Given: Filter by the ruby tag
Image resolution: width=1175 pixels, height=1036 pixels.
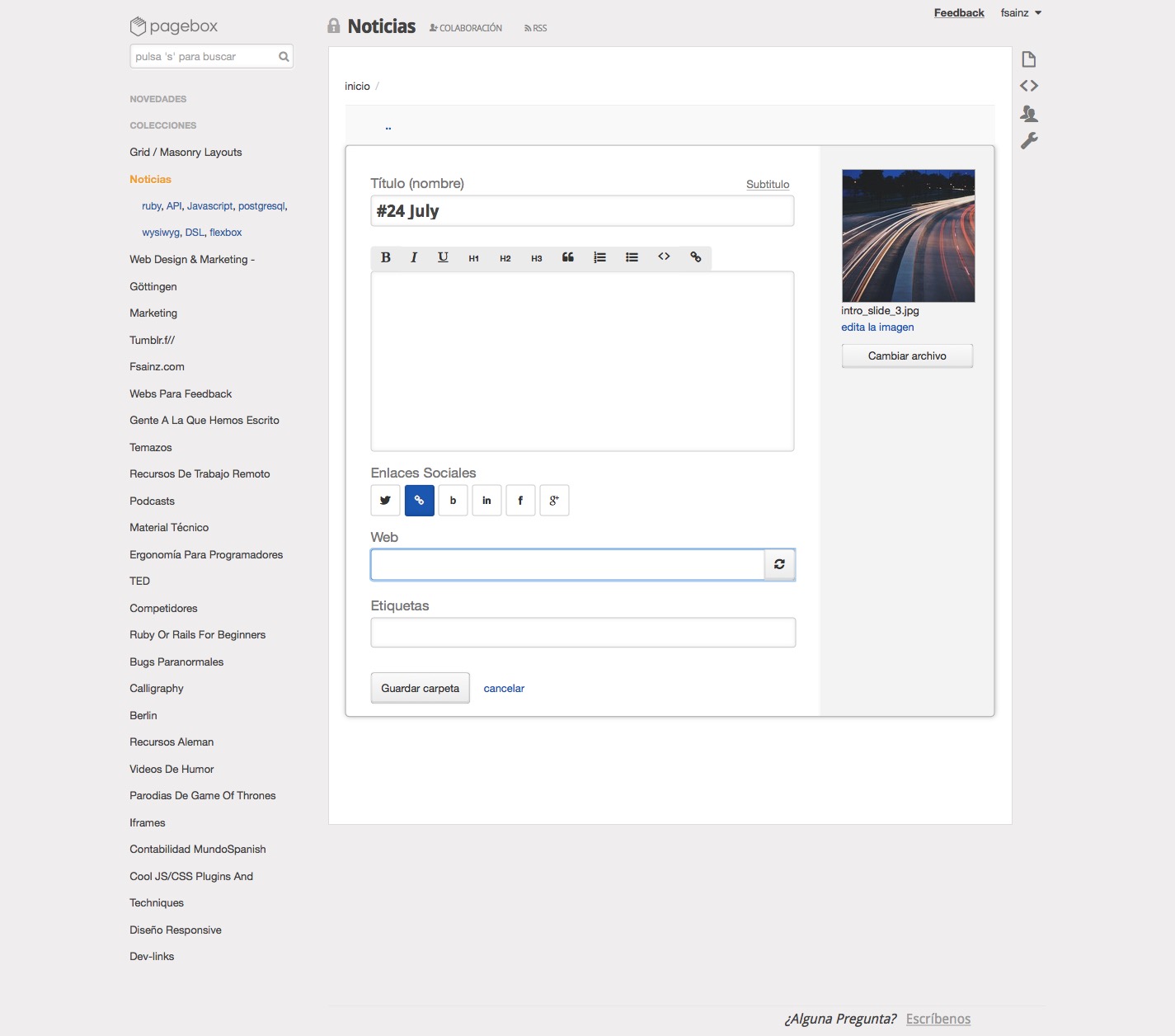Looking at the screenshot, I should tap(152, 206).
